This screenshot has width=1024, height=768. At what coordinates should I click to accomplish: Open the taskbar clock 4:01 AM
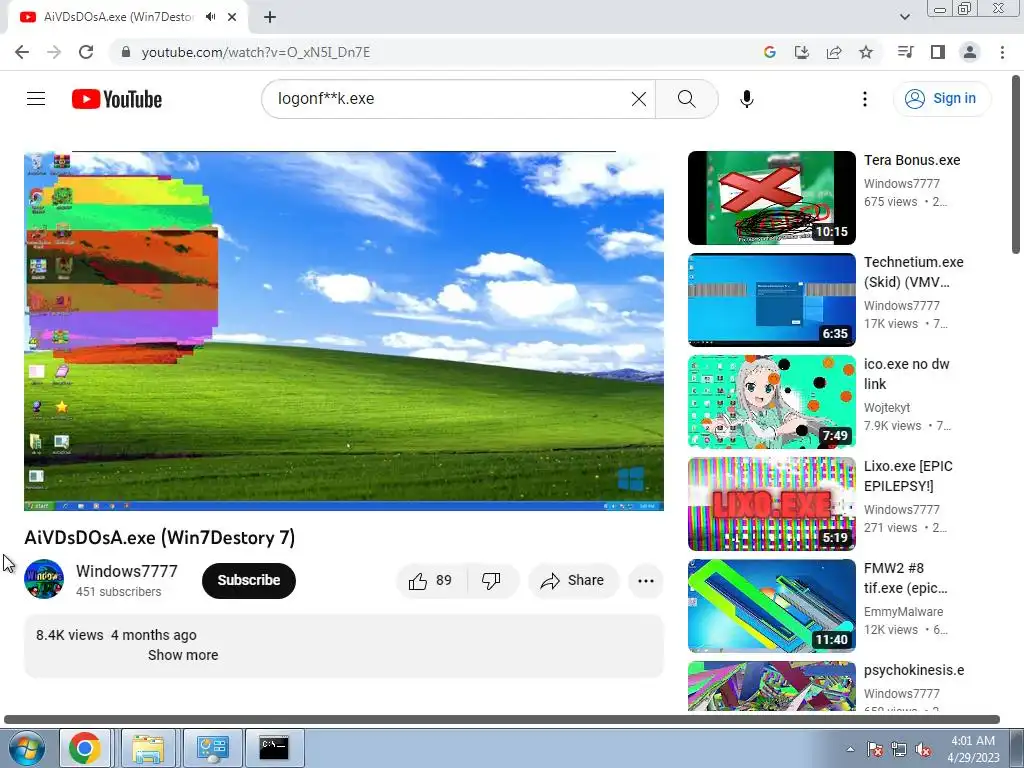click(x=973, y=749)
